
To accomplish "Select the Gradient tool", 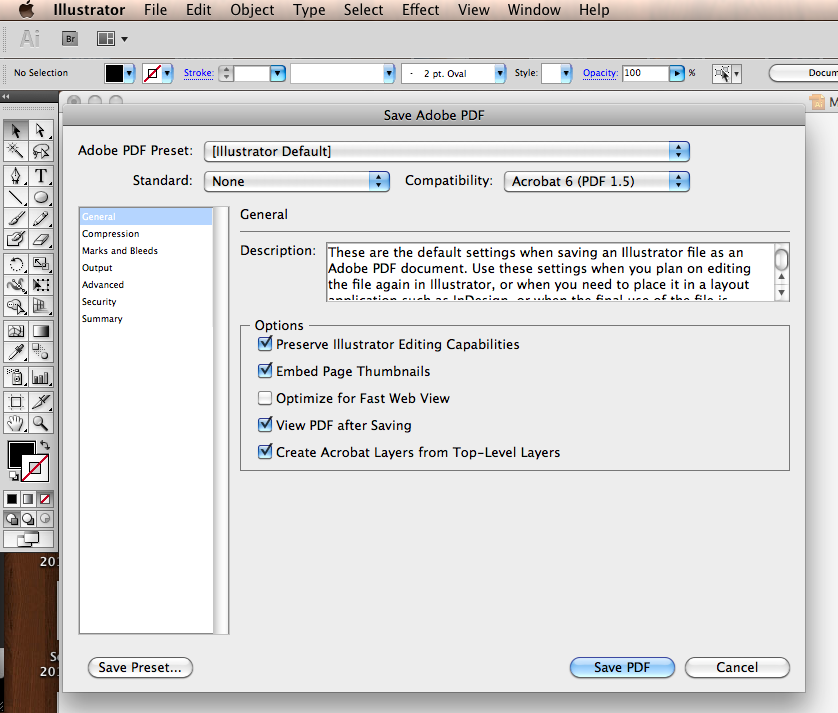I will tap(41, 331).
